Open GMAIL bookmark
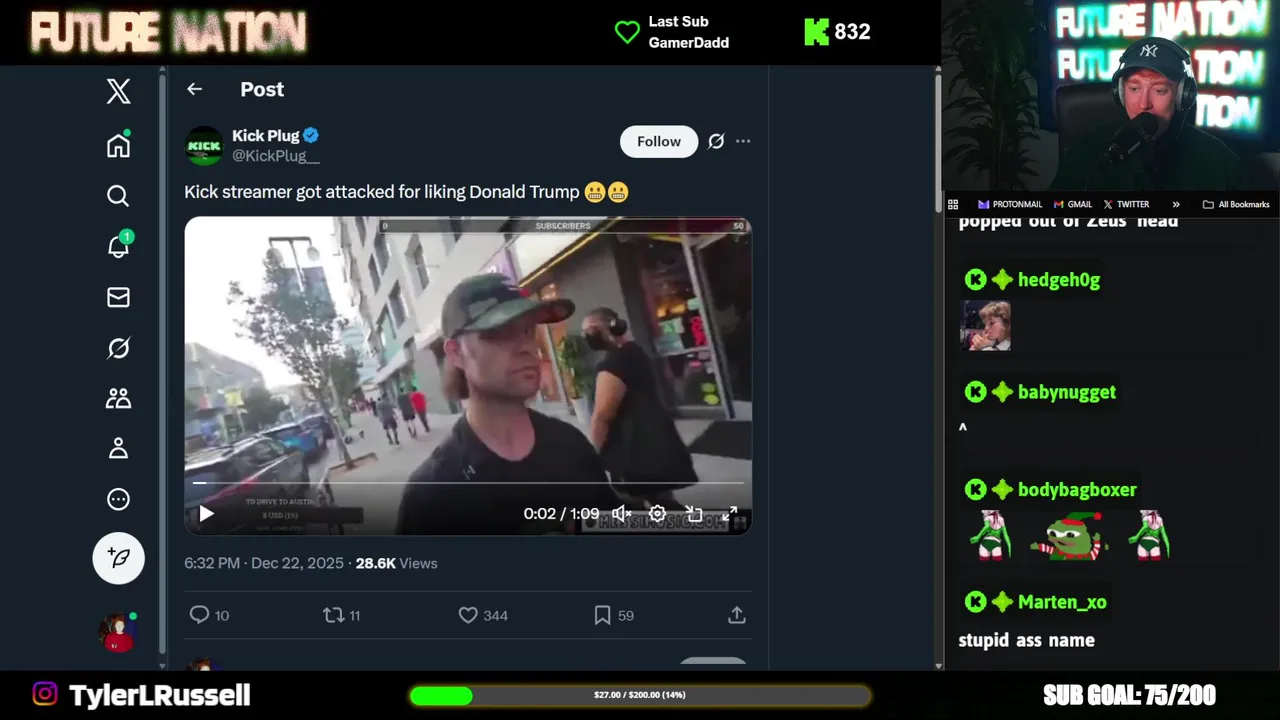 1072,204
